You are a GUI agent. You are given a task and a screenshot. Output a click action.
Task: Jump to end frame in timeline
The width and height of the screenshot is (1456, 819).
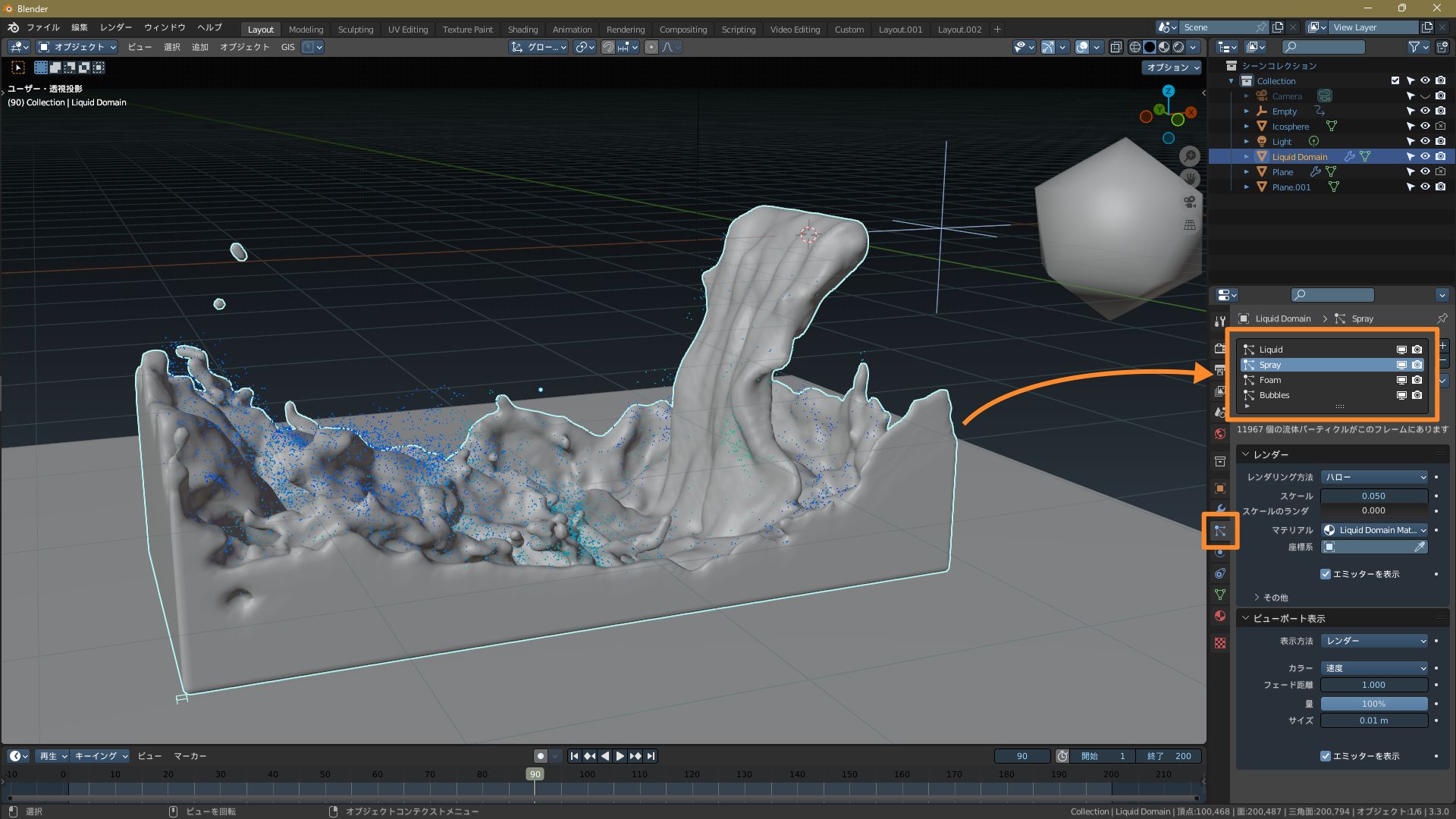click(651, 756)
